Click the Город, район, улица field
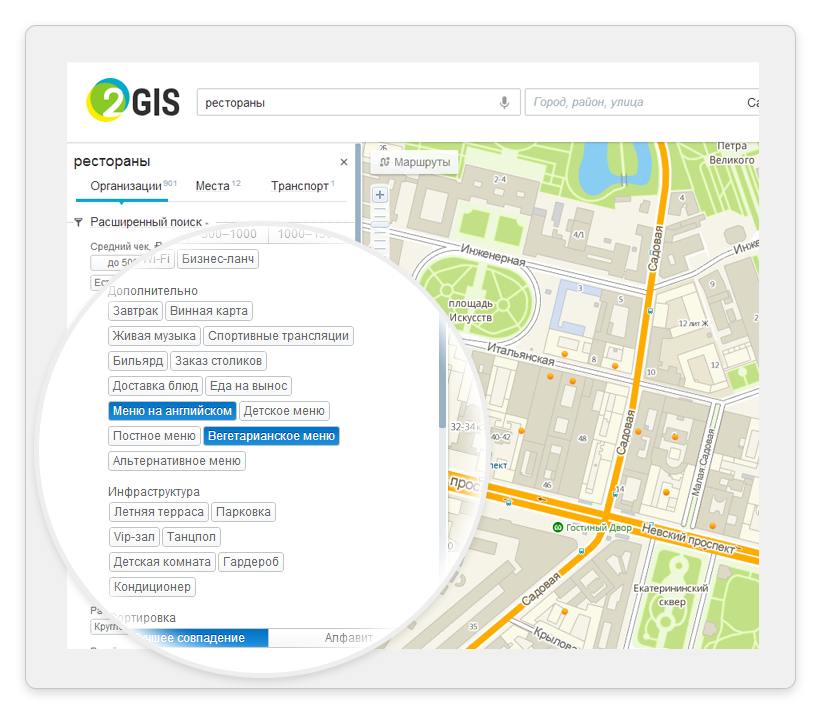Image resolution: width=819 pixels, height=717 pixels. click(642, 102)
